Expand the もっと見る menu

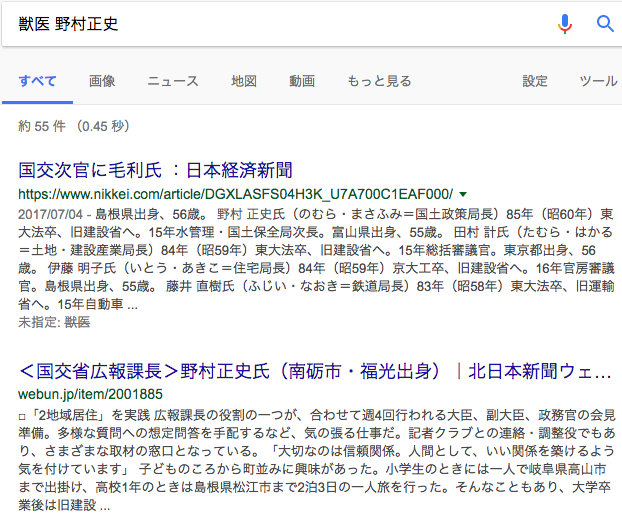point(379,81)
